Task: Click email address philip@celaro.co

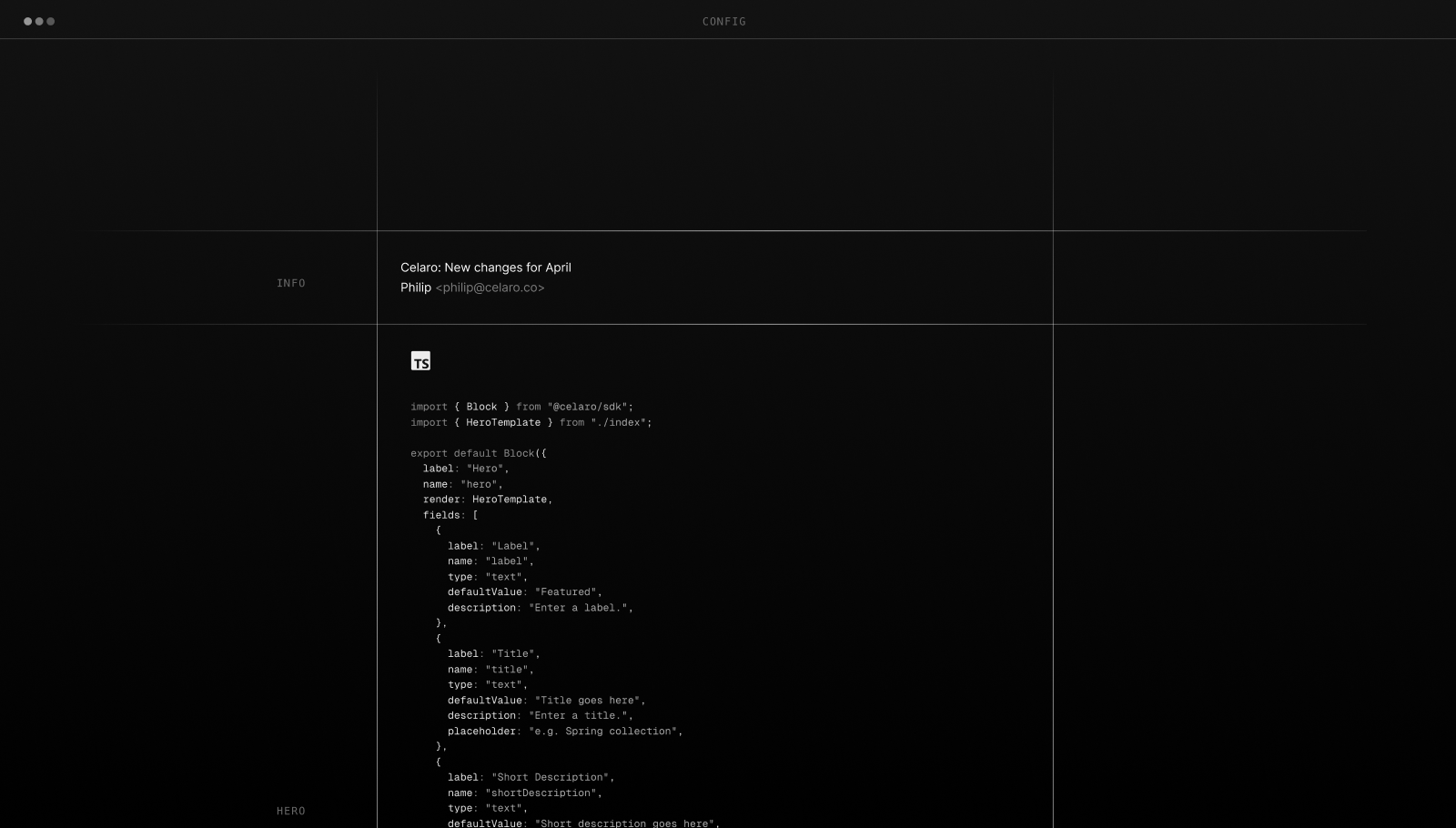Action: point(490,288)
